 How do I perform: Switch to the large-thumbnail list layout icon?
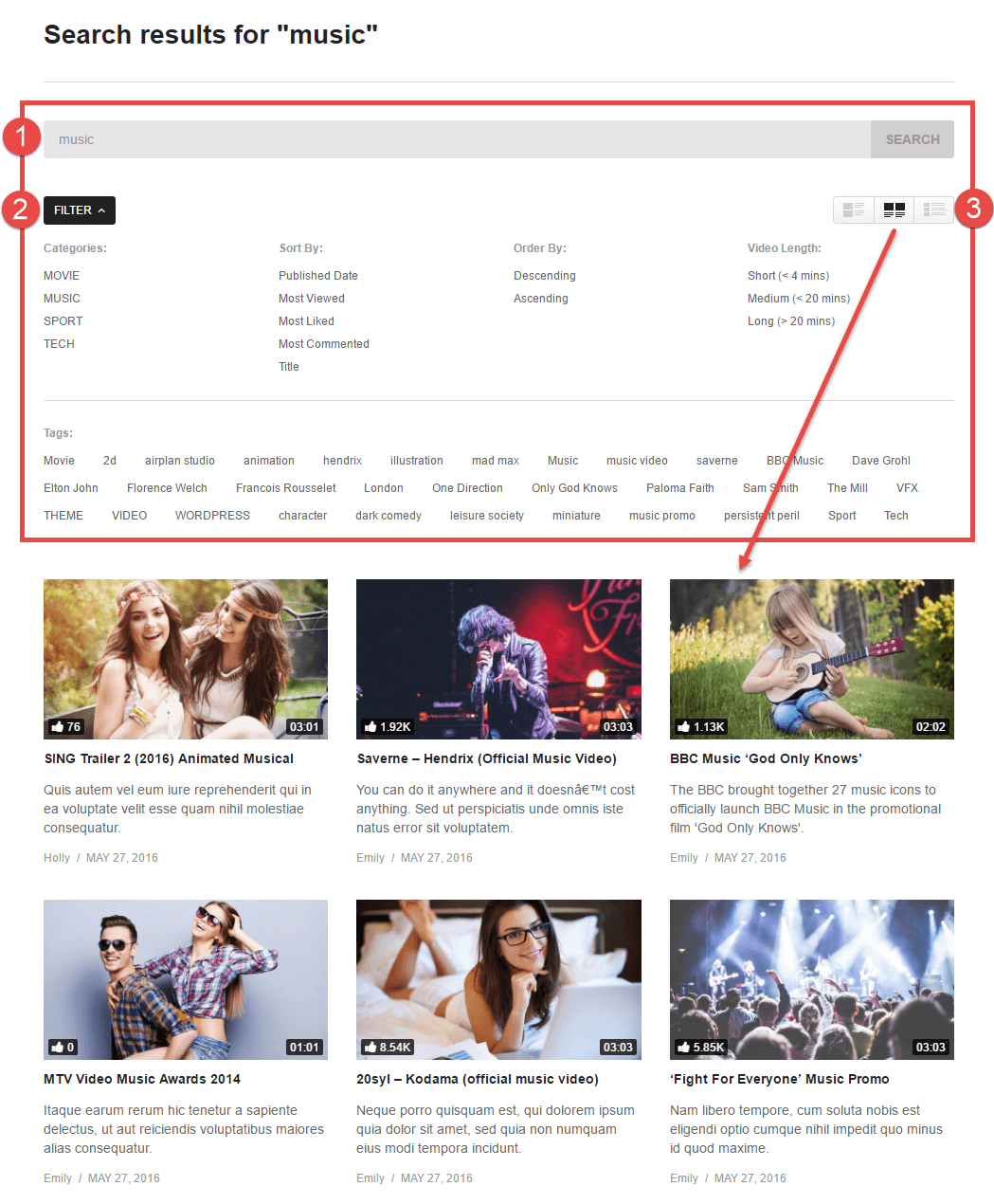coord(854,210)
